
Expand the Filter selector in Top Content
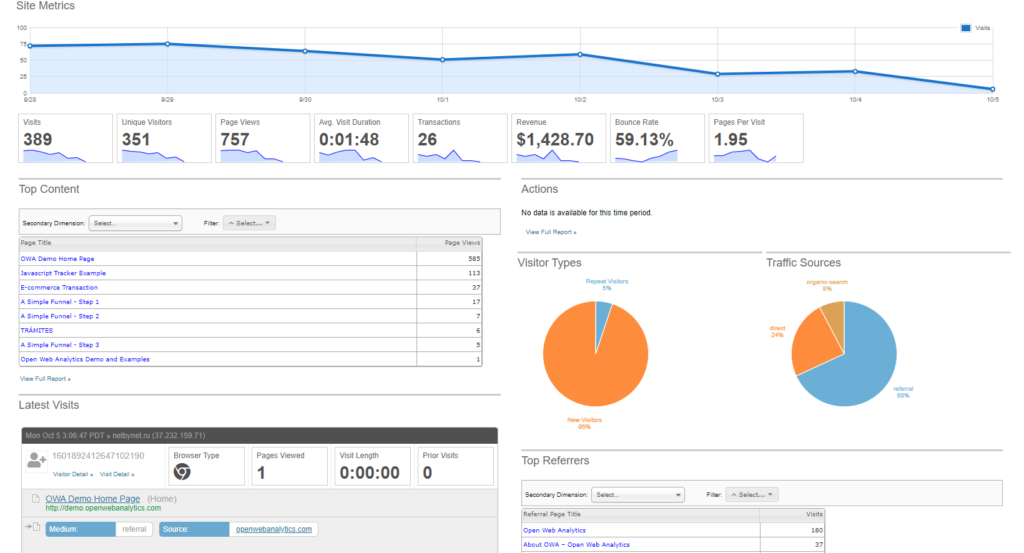click(249, 224)
